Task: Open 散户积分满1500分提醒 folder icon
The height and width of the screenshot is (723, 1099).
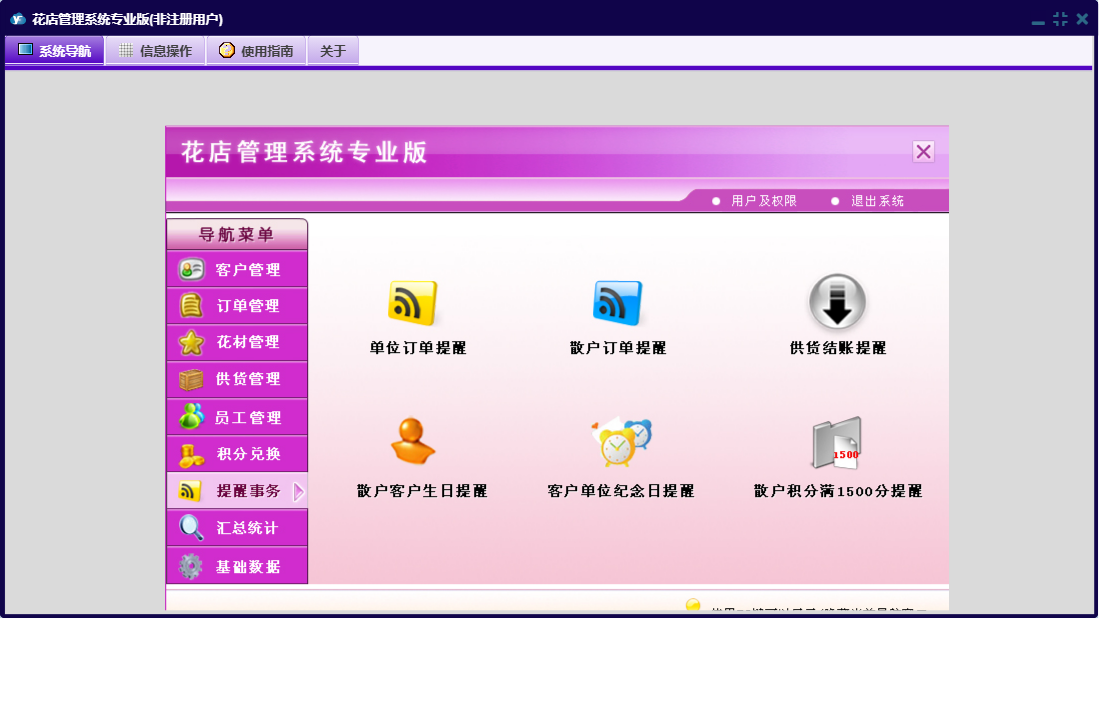Action: click(x=837, y=443)
